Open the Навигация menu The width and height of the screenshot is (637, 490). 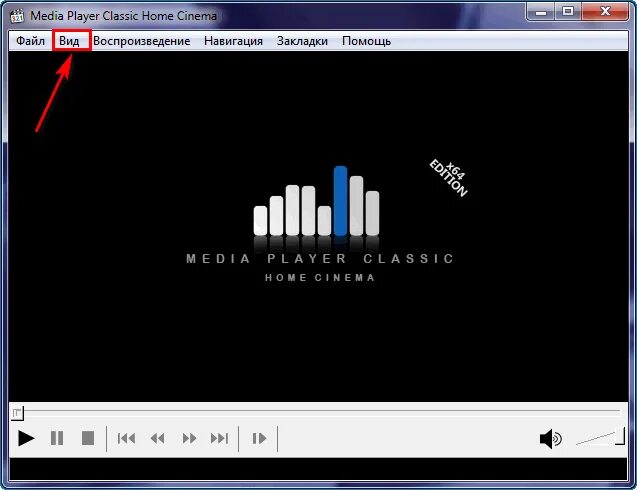coord(234,41)
